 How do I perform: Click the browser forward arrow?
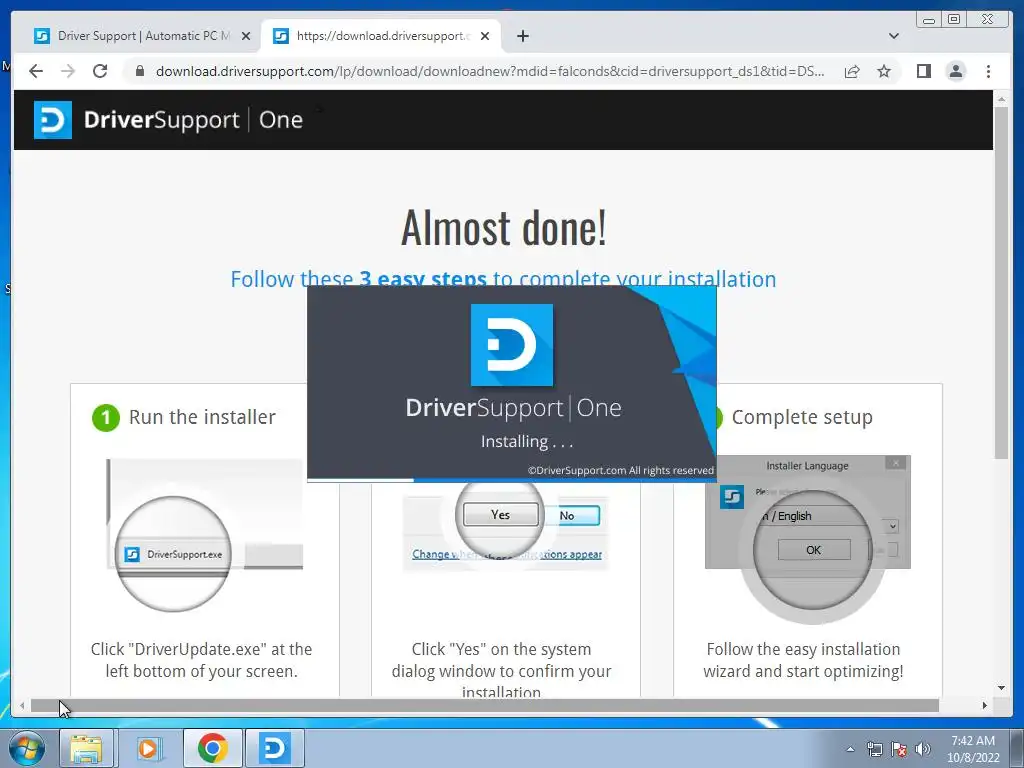click(x=68, y=71)
